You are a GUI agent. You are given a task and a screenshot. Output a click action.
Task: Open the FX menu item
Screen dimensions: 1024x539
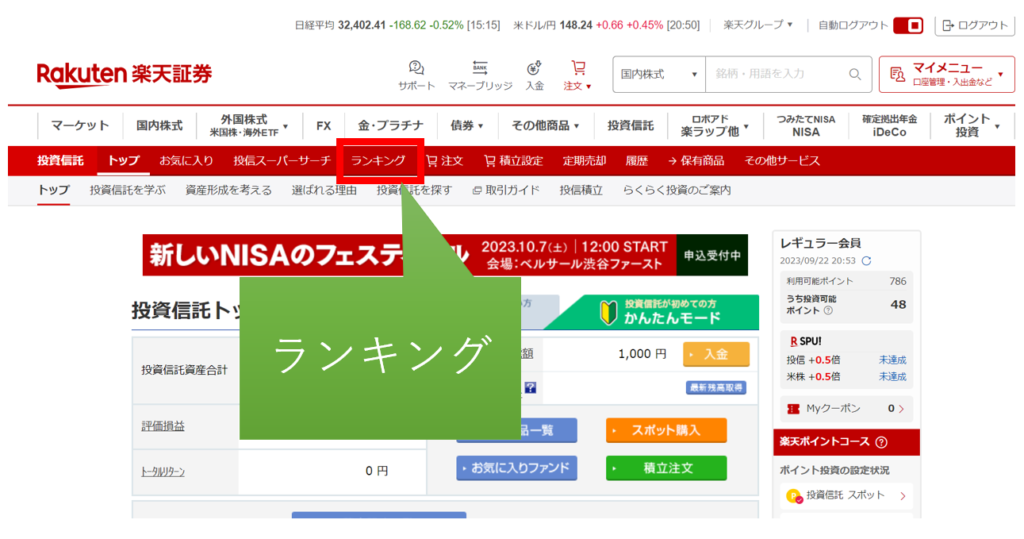(323, 125)
